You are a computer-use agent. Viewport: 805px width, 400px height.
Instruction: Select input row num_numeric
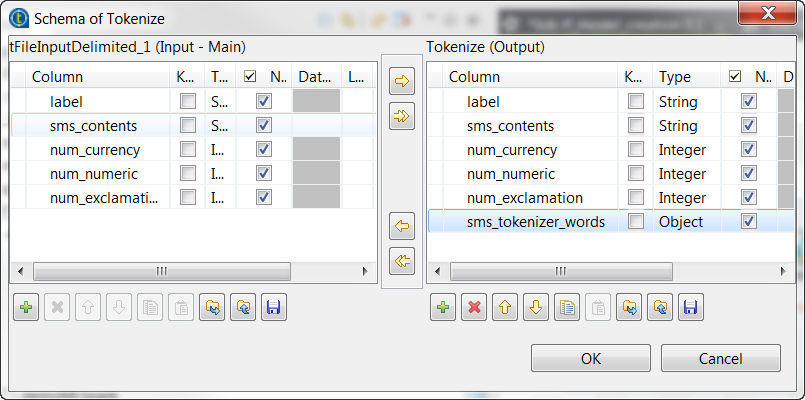click(x=193, y=174)
